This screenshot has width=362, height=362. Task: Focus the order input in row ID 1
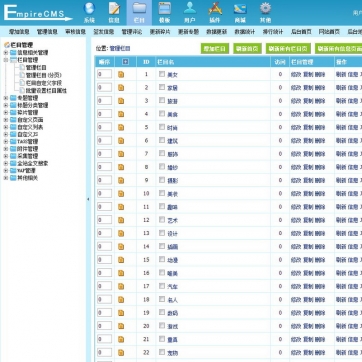[x=104, y=74]
